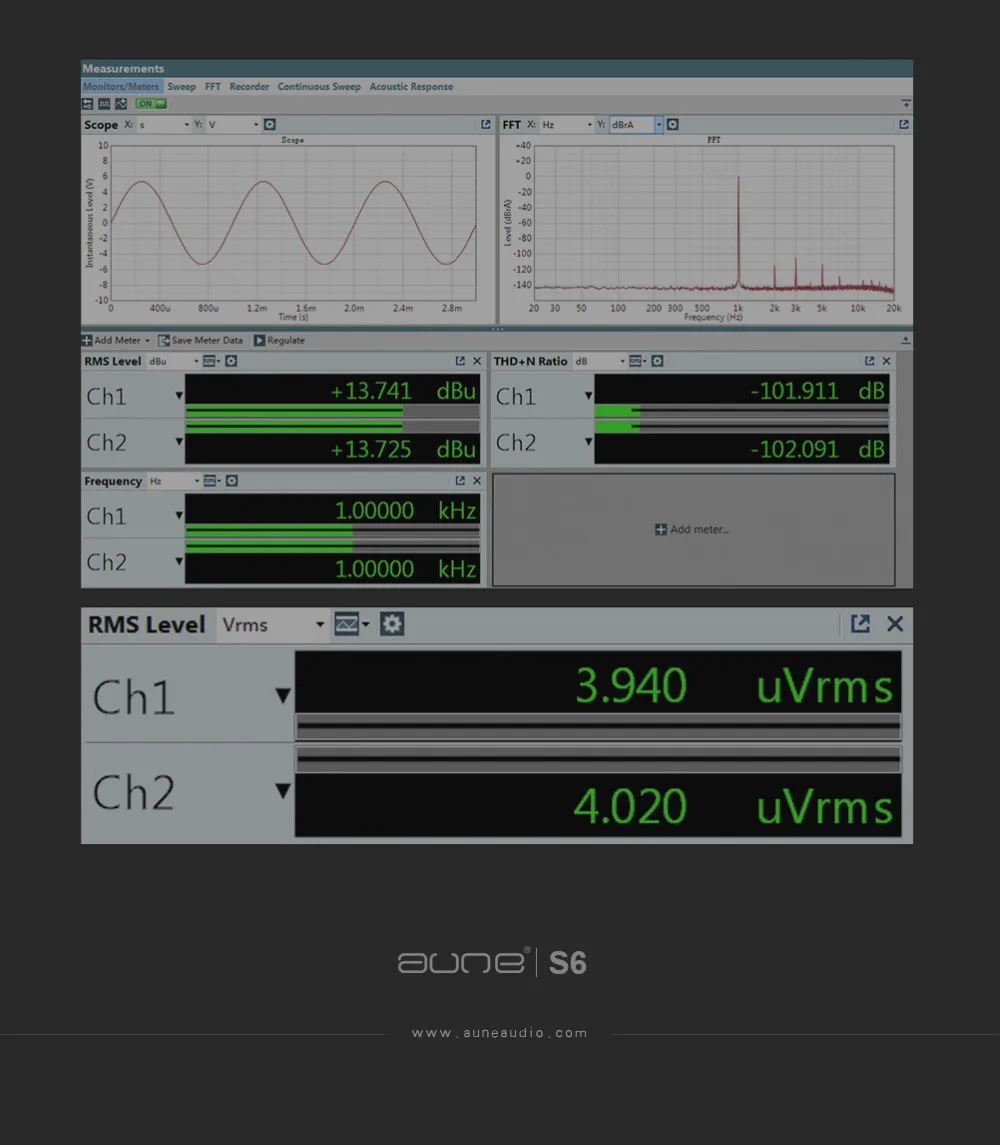Expand Ch1 arrow on Vrms RMS Level meter
The width and height of the screenshot is (1000, 1145).
pyautogui.click(x=283, y=695)
